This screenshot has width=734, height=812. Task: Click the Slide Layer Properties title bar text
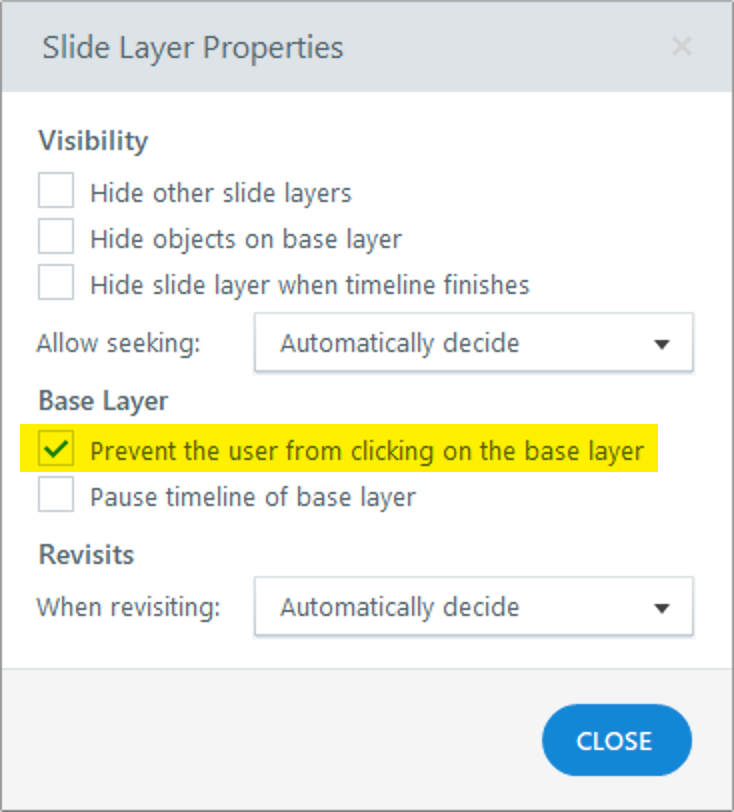tap(192, 48)
